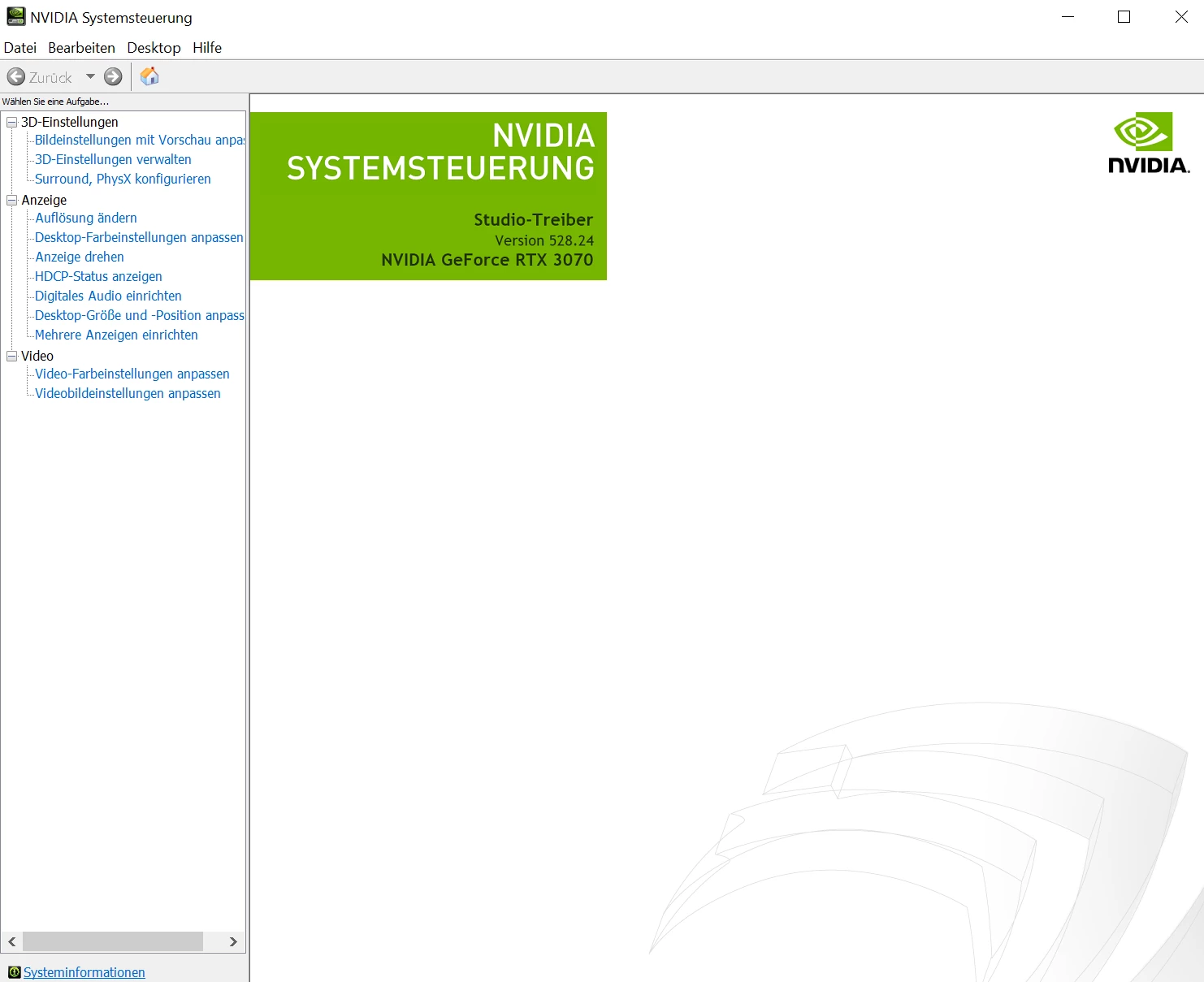Select the 3D-Einstellungen category label
The image size is (1204, 982).
(x=70, y=122)
